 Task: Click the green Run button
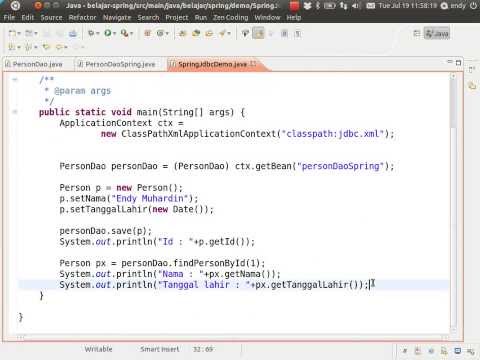(108, 33)
